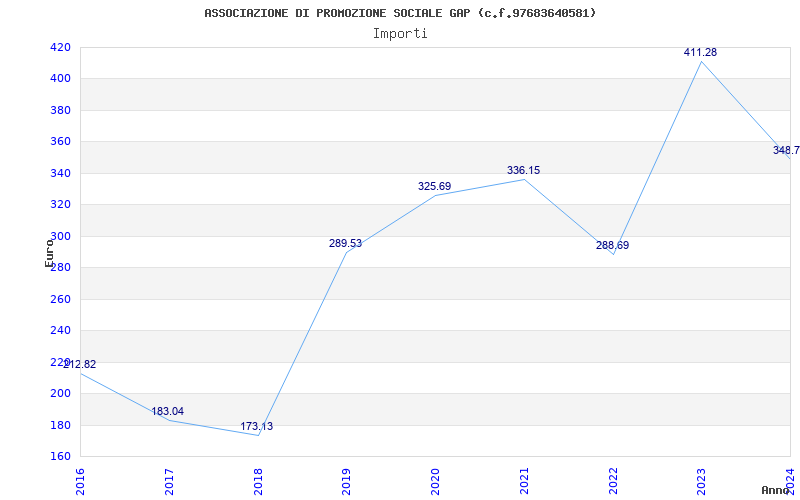Click the 320 y-axis tick label
This screenshot has width=800, height=500.
click(x=60, y=205)
